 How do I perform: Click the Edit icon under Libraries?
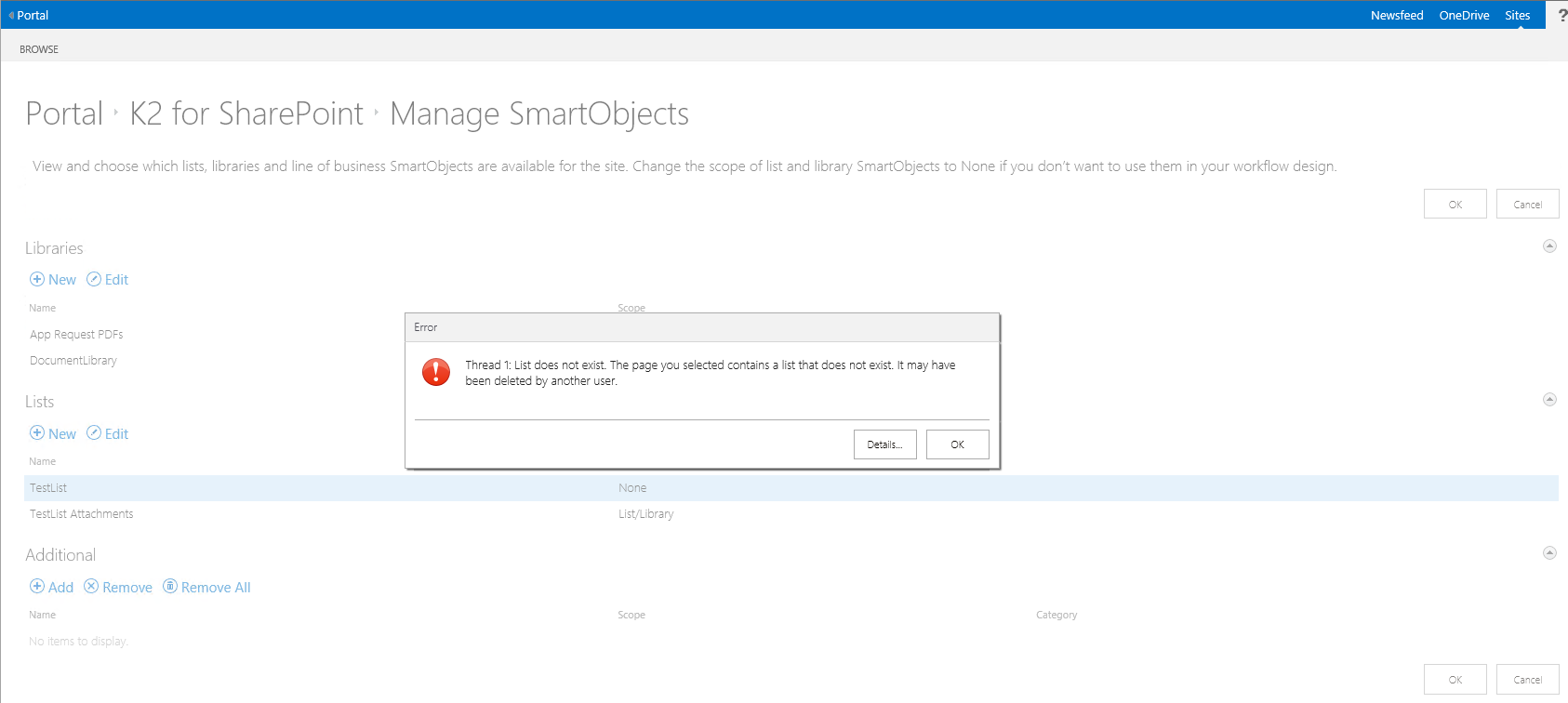point(94,279)
